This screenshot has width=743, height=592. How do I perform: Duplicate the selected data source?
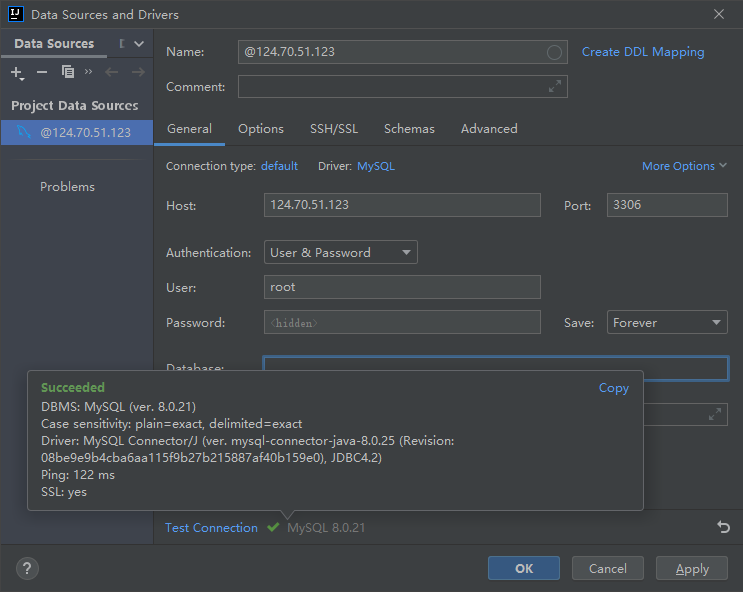point(68,72)
